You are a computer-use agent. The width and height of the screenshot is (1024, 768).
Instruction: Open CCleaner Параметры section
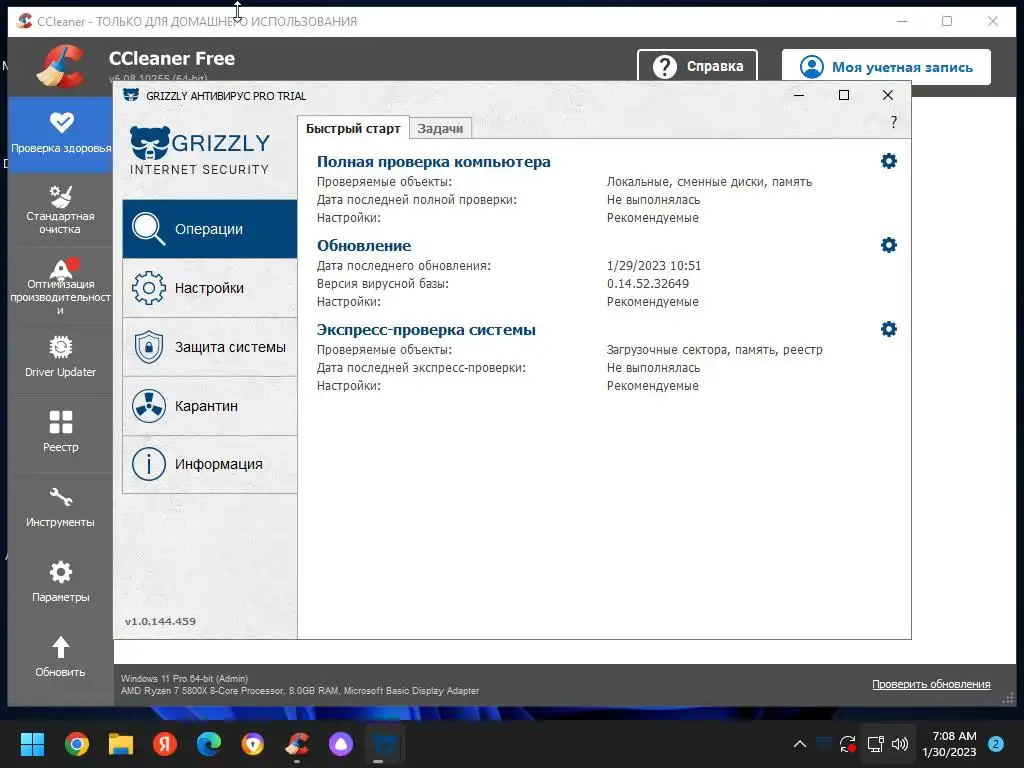tap(61, 583)
